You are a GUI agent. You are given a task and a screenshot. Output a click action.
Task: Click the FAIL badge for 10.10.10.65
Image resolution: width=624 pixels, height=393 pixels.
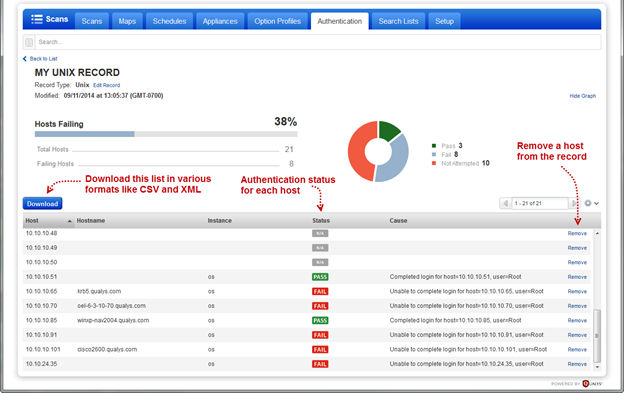[320, 292]
